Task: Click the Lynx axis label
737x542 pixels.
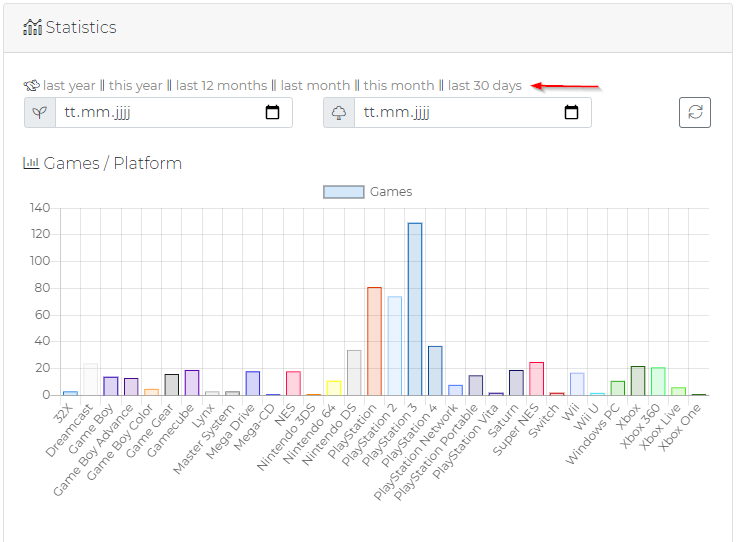Action: 204,415
